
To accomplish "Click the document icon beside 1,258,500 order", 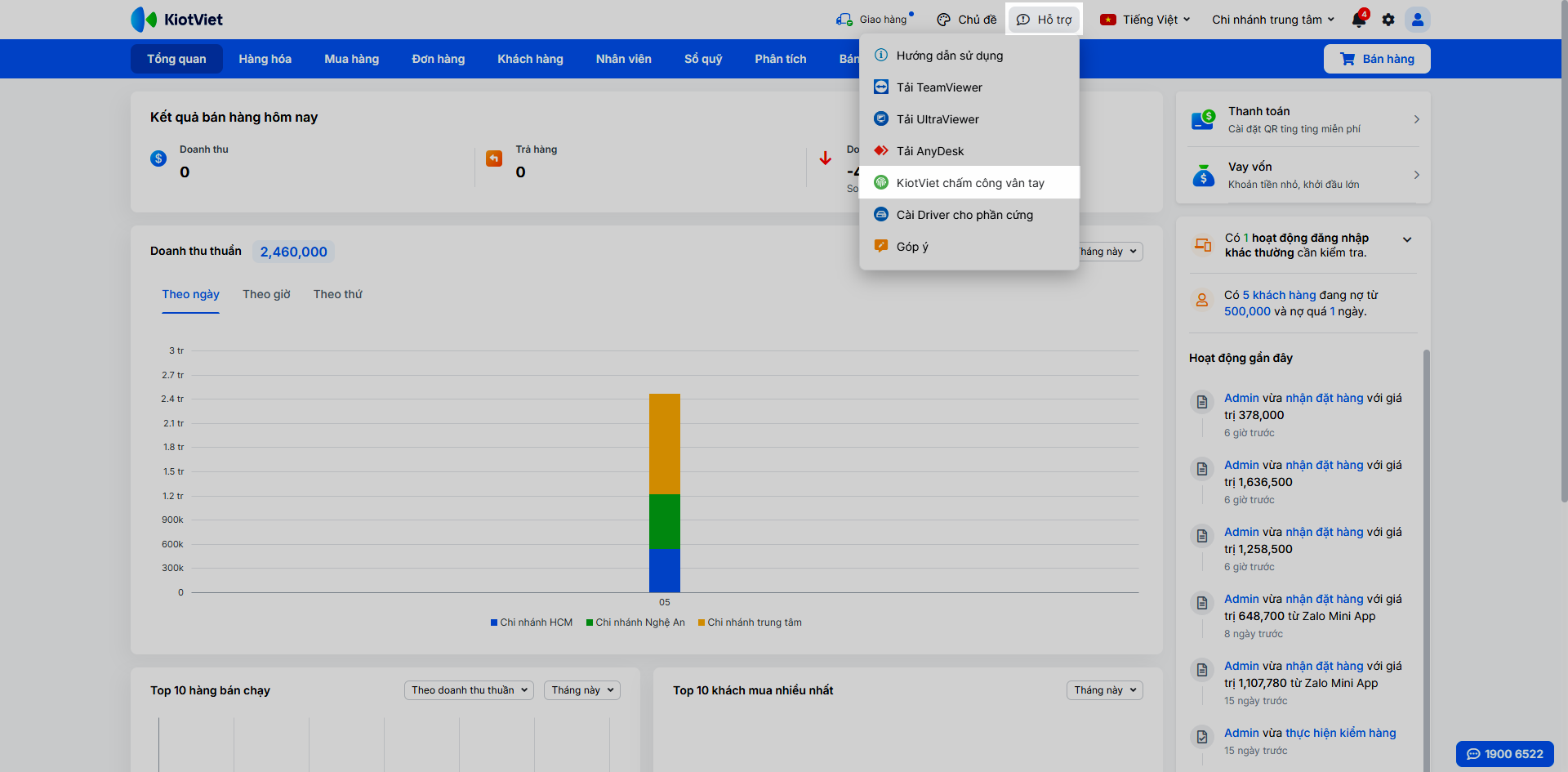I will (x=1202, y=536).
